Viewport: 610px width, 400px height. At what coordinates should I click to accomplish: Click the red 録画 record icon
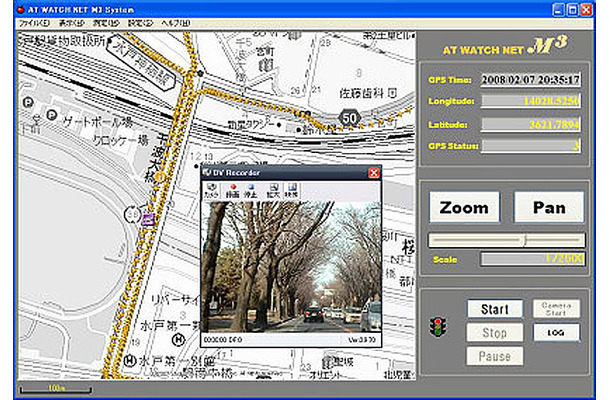233,190
